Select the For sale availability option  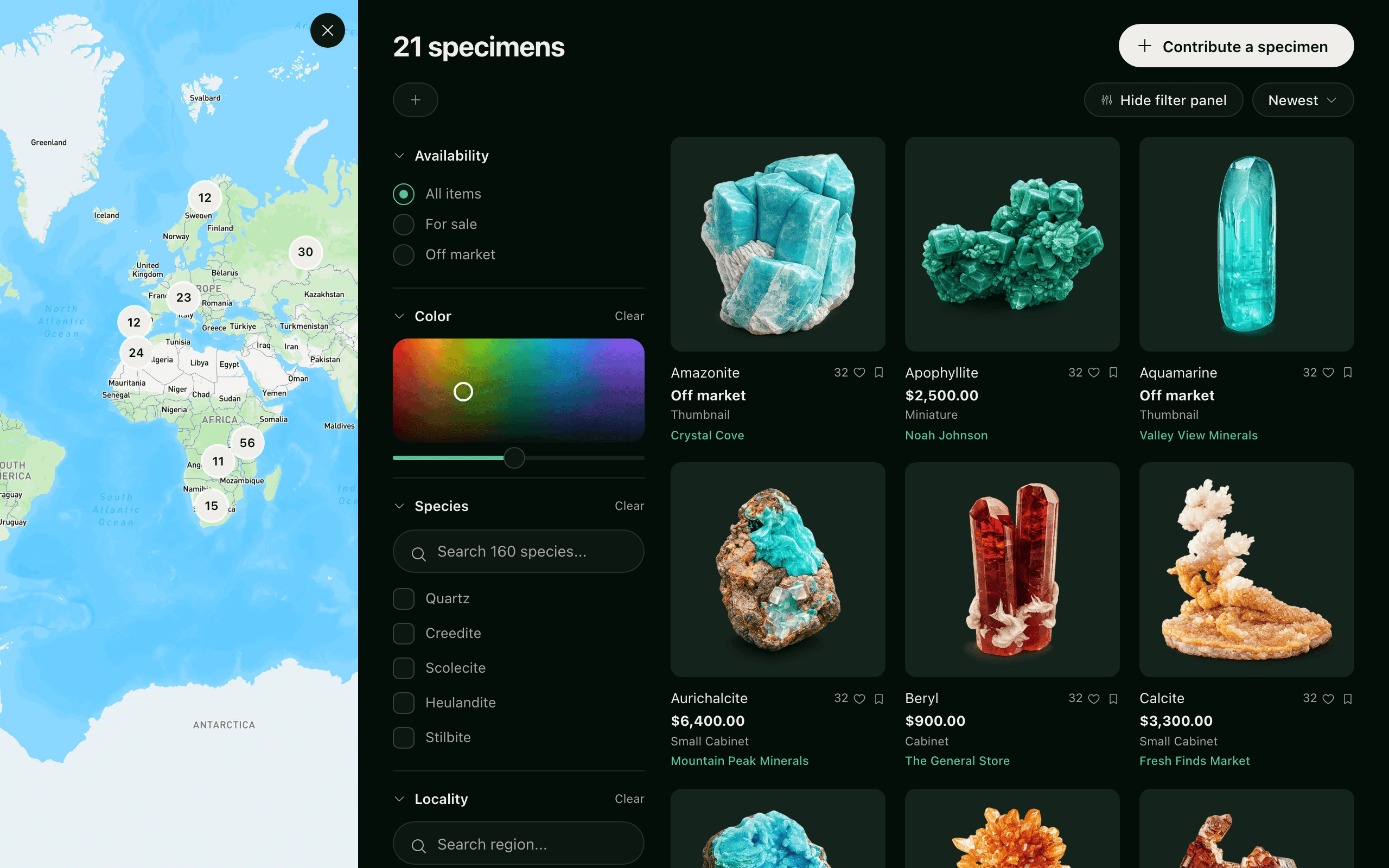coord(404,225)
